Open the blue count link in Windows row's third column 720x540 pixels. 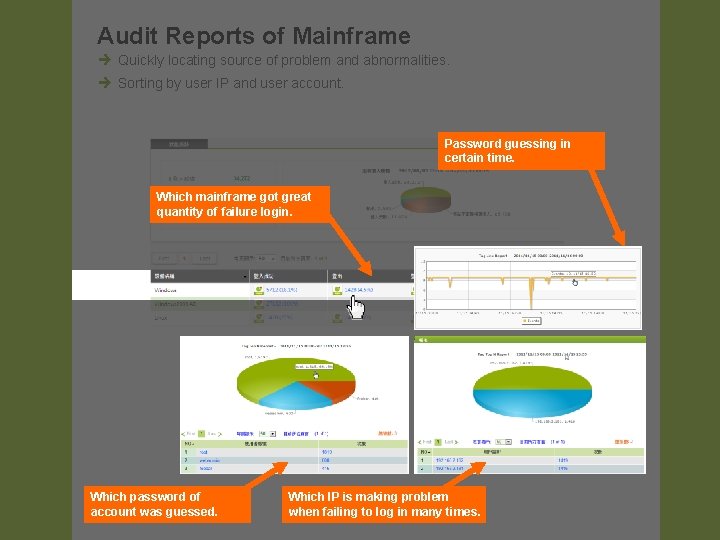pos(359,290)
